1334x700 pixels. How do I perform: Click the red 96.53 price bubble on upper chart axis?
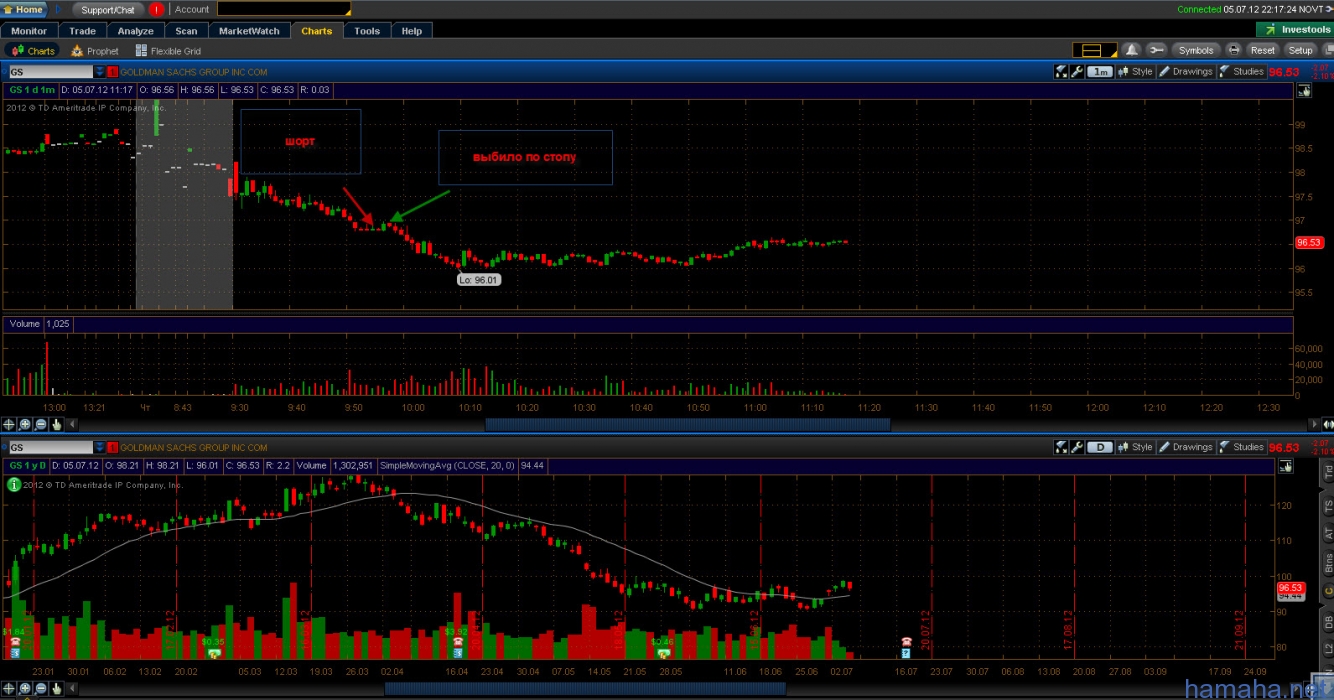1309,242
